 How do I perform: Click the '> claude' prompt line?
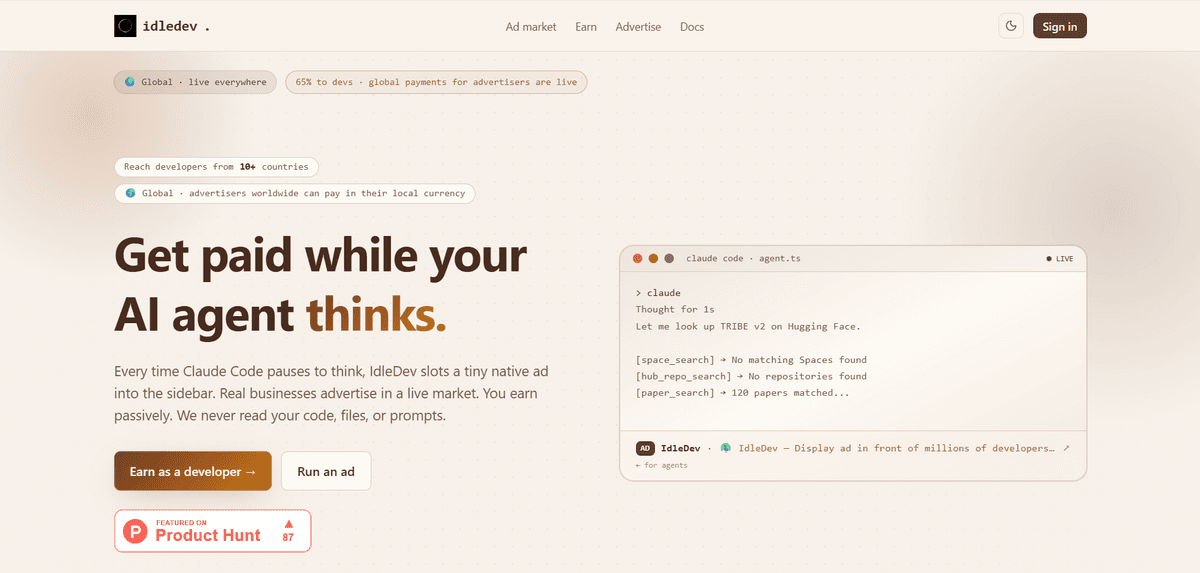pyautogui.click(x=658, y=293)
